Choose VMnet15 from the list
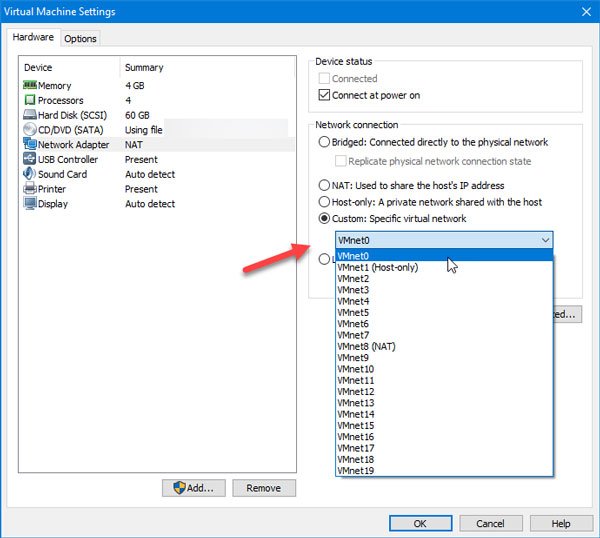600x538 pixels. point(444,426)
